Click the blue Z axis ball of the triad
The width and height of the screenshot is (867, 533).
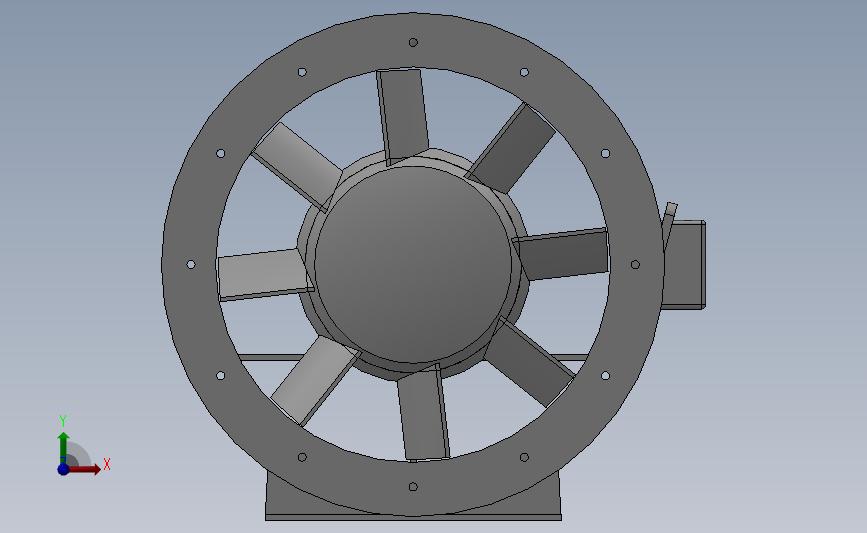click(63, 469)
